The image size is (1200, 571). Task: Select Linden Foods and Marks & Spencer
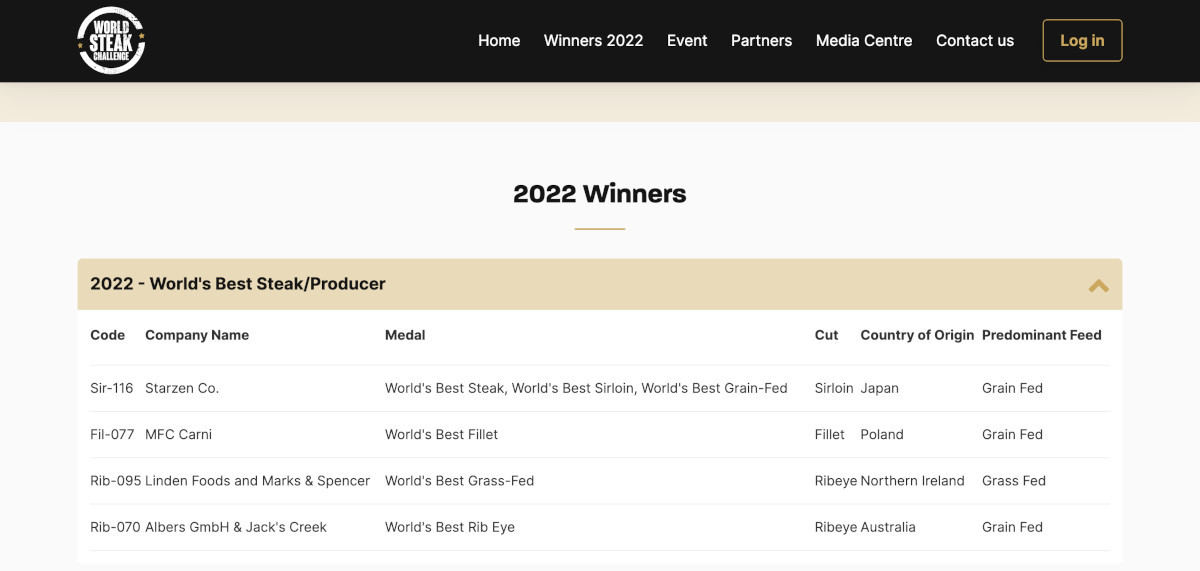(257, 480)
